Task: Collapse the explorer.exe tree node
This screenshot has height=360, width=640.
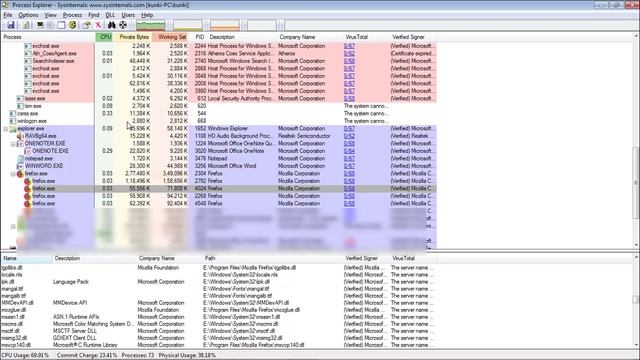Action: pyautogui.click(x=6, y=129)
